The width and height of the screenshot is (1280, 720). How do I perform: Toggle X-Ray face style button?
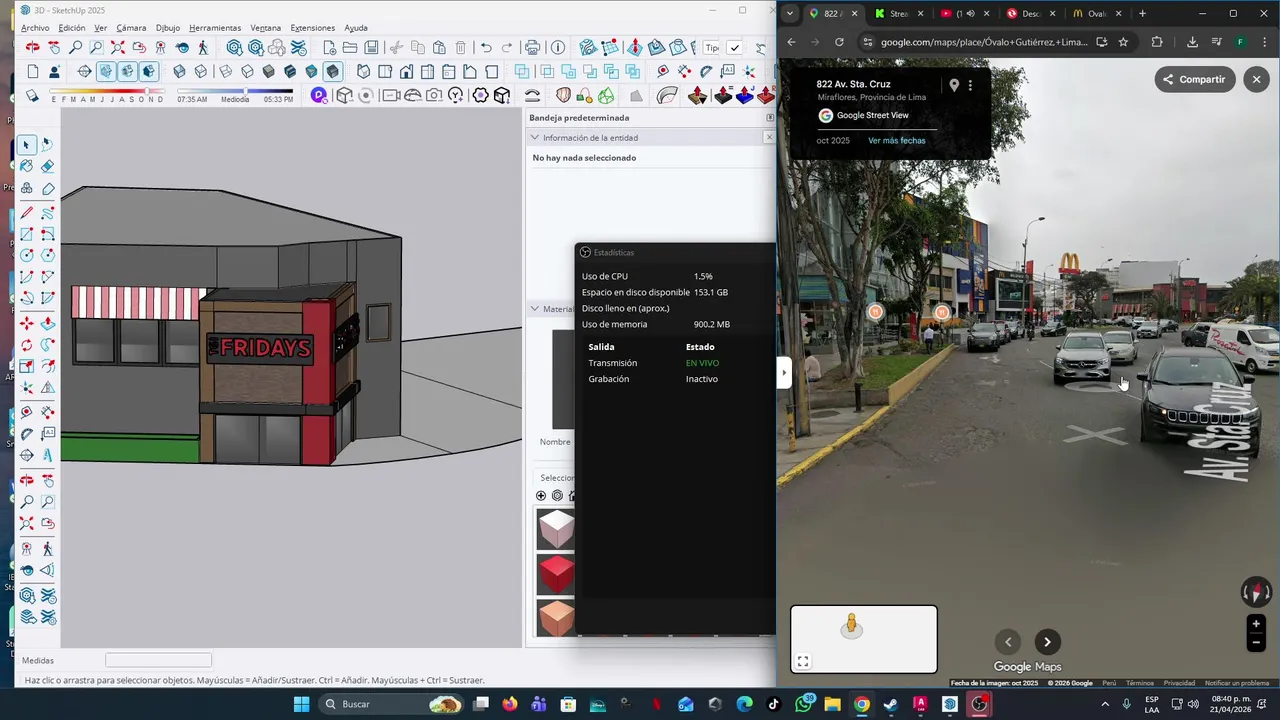click(x=179, y=71)
